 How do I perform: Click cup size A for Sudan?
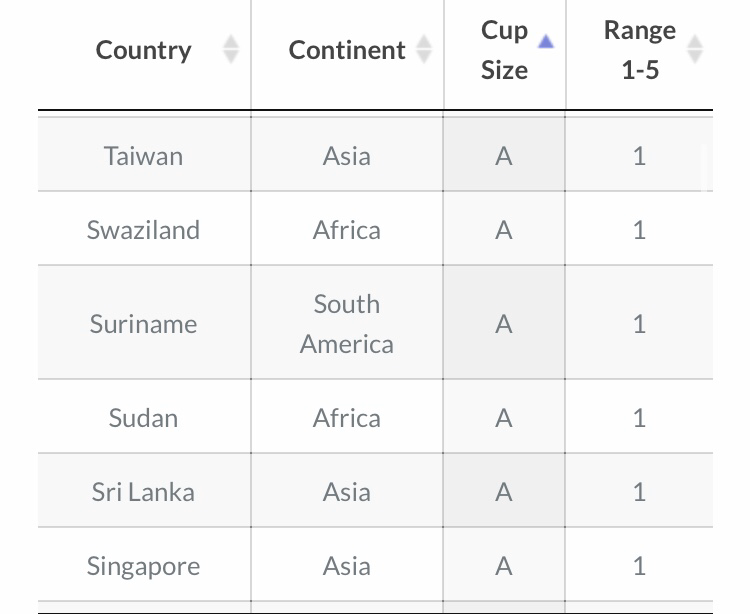point(504,418)
